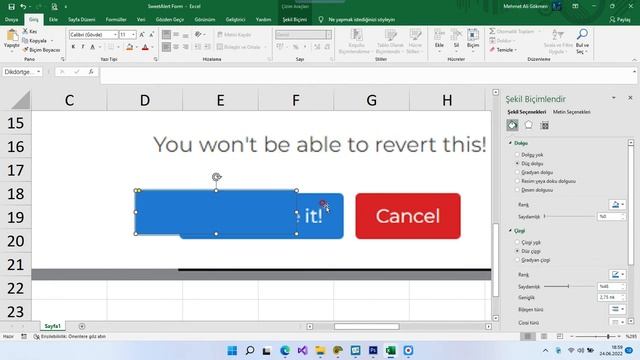Increase font size with larger A icon
640x360 pixels.
[142, 35]
